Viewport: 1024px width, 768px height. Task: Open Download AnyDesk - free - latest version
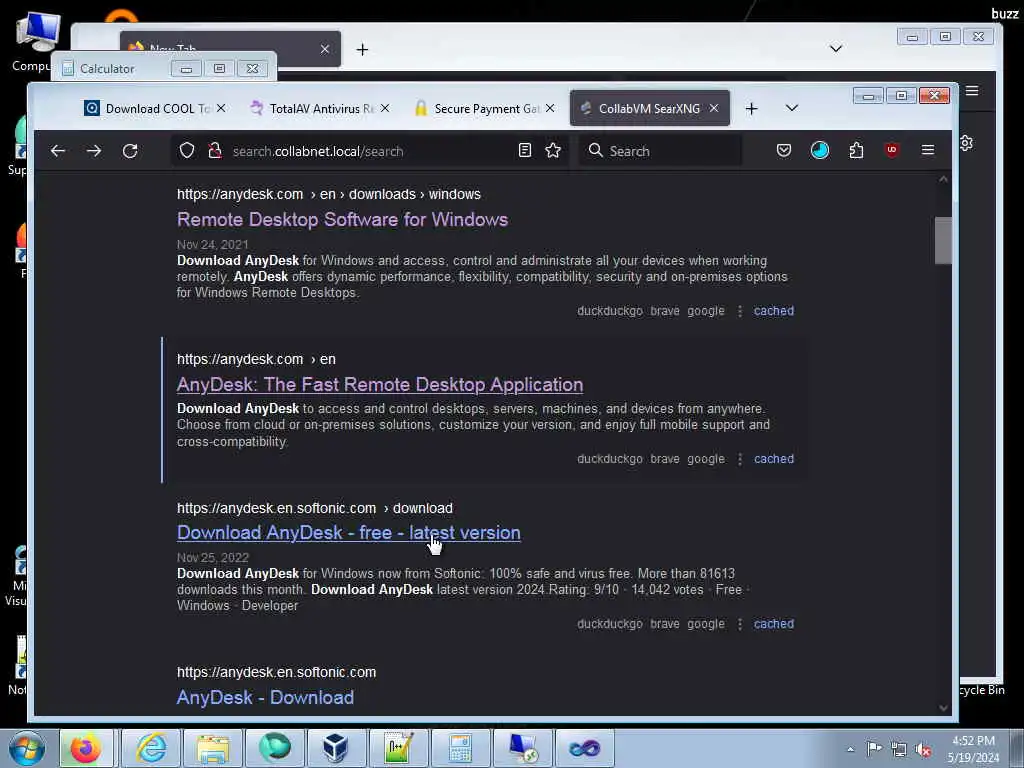(349, 533)
